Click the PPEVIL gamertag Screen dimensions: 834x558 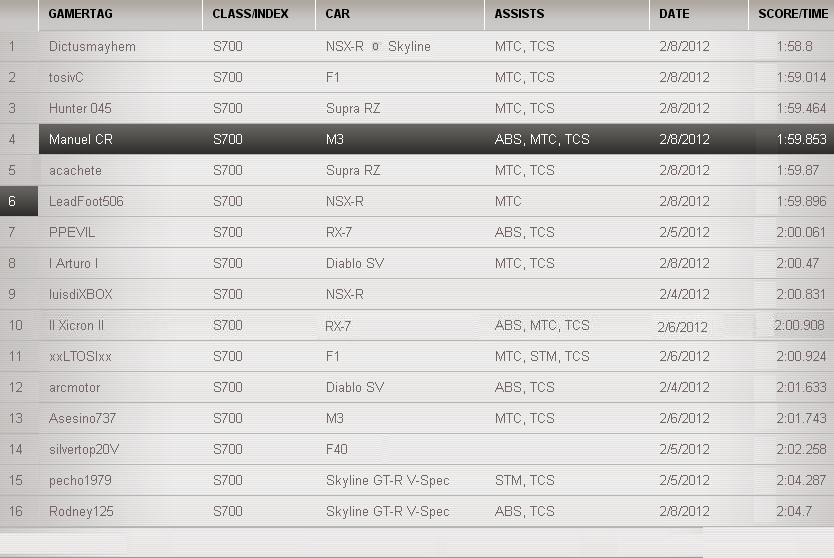(x=71, y=233)
